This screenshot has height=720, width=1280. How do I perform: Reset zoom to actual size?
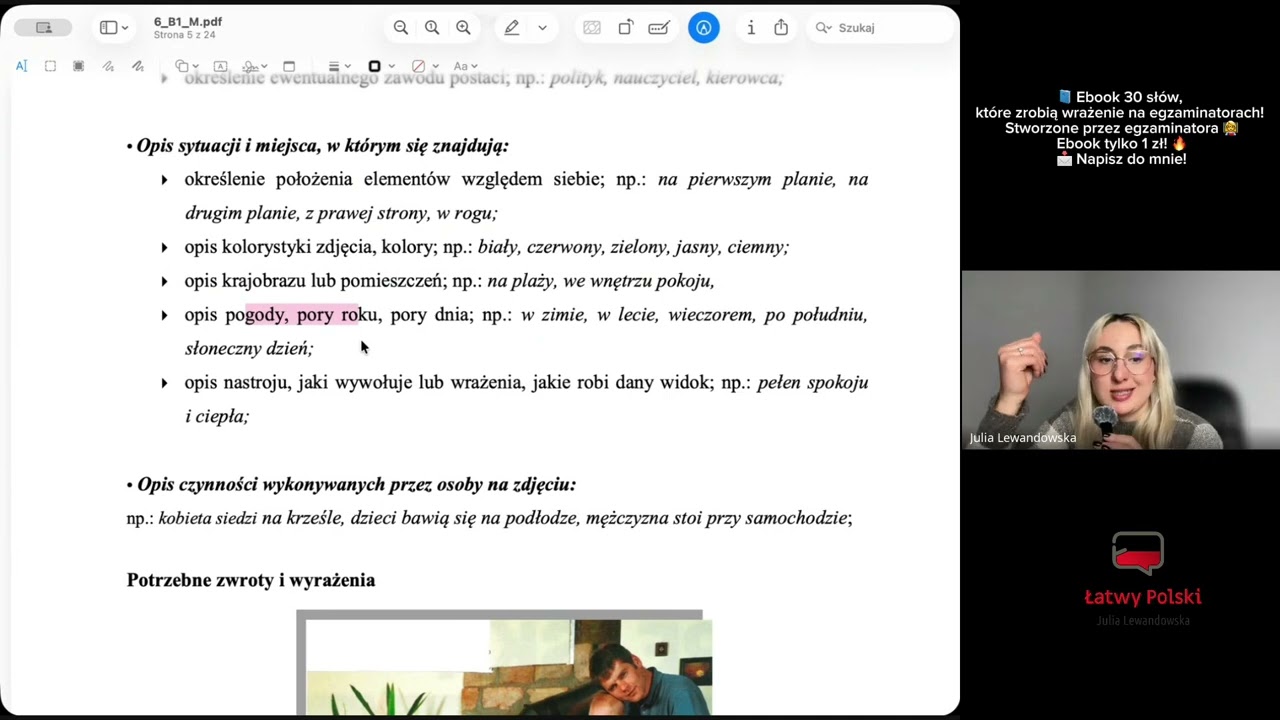coord(432,28)
